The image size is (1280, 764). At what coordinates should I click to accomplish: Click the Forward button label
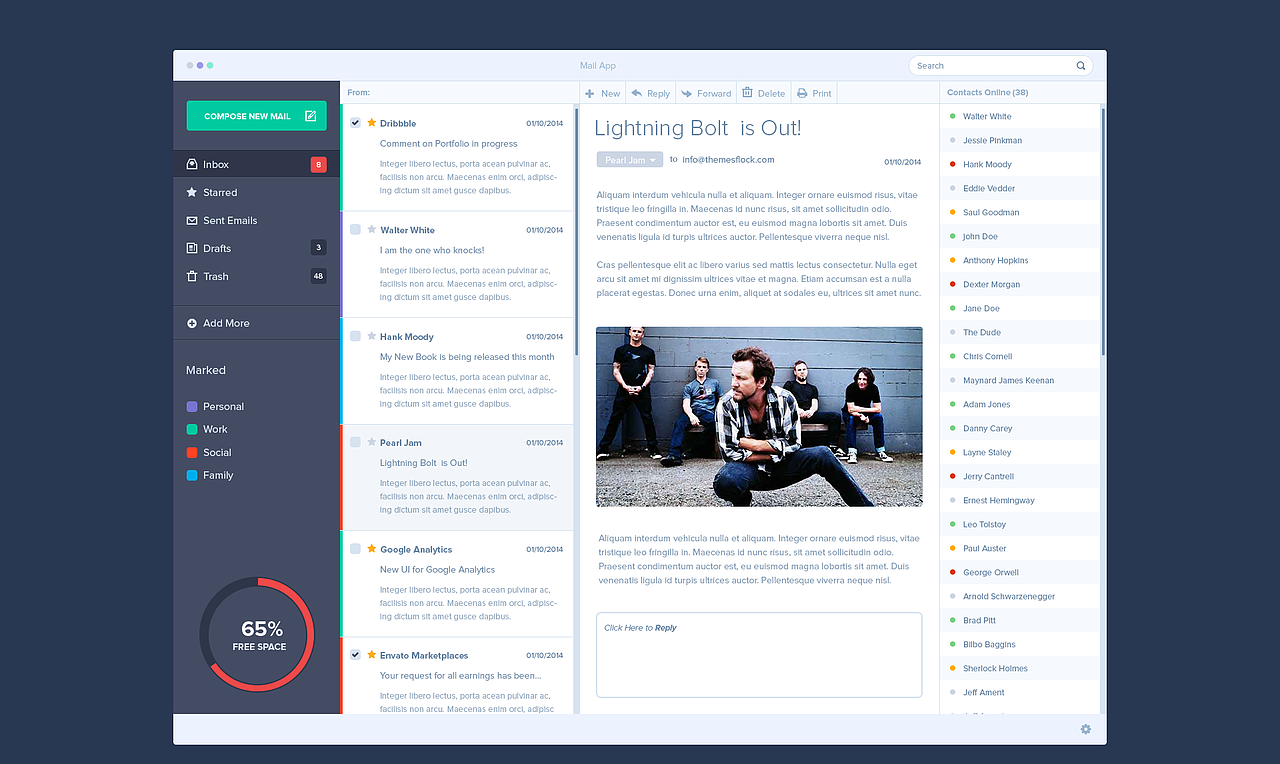click(x=714, y=93)
